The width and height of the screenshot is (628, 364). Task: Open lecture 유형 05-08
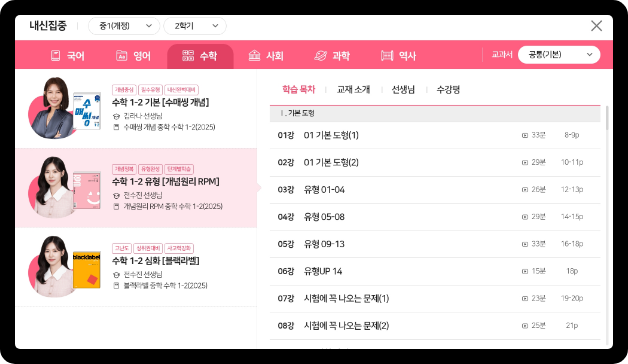click(x=324, y=217)
